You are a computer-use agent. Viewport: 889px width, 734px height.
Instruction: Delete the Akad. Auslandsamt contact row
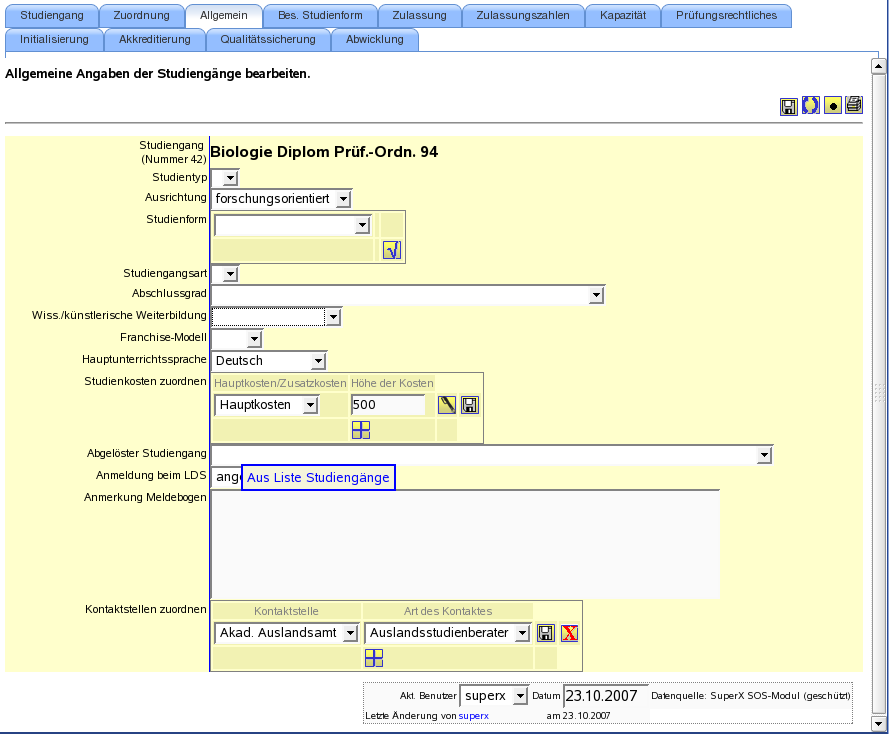(x=569, y=633)
